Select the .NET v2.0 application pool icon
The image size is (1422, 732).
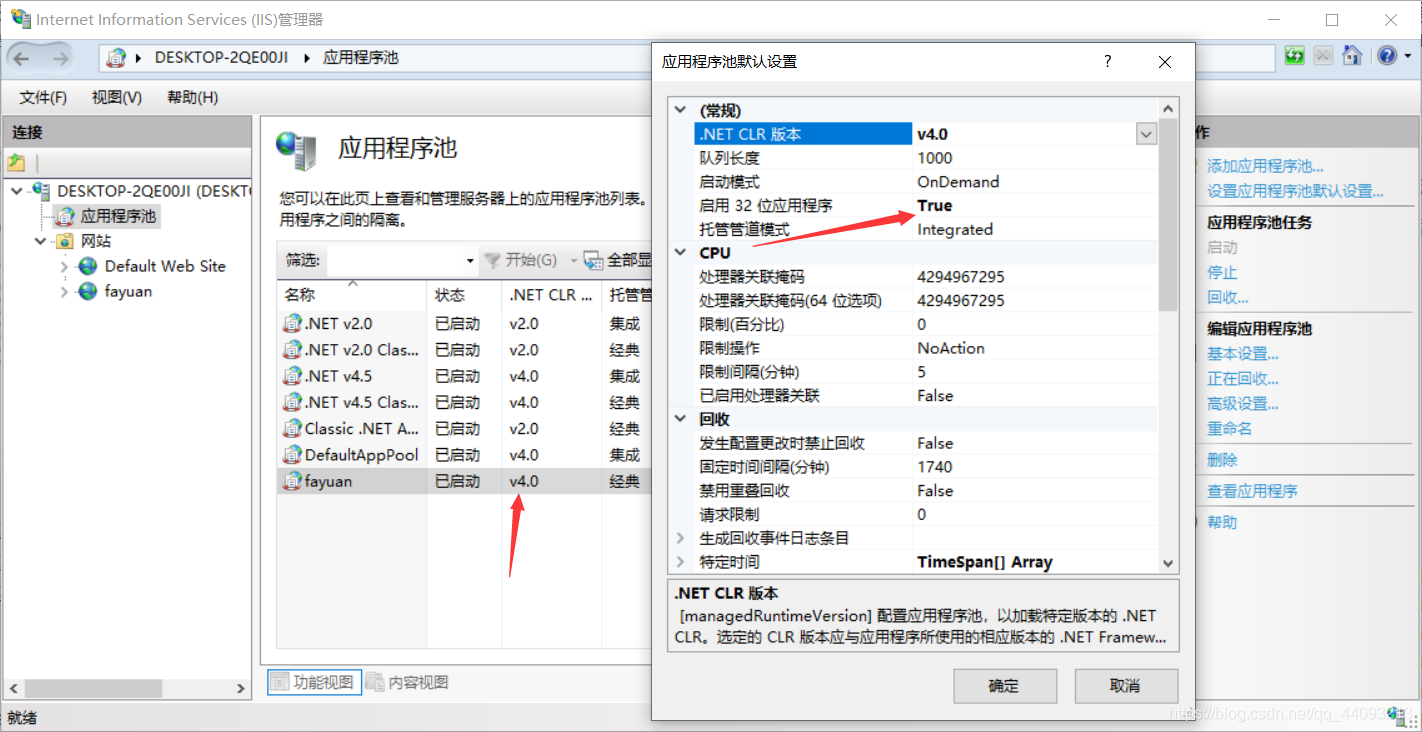pos(292,323)
